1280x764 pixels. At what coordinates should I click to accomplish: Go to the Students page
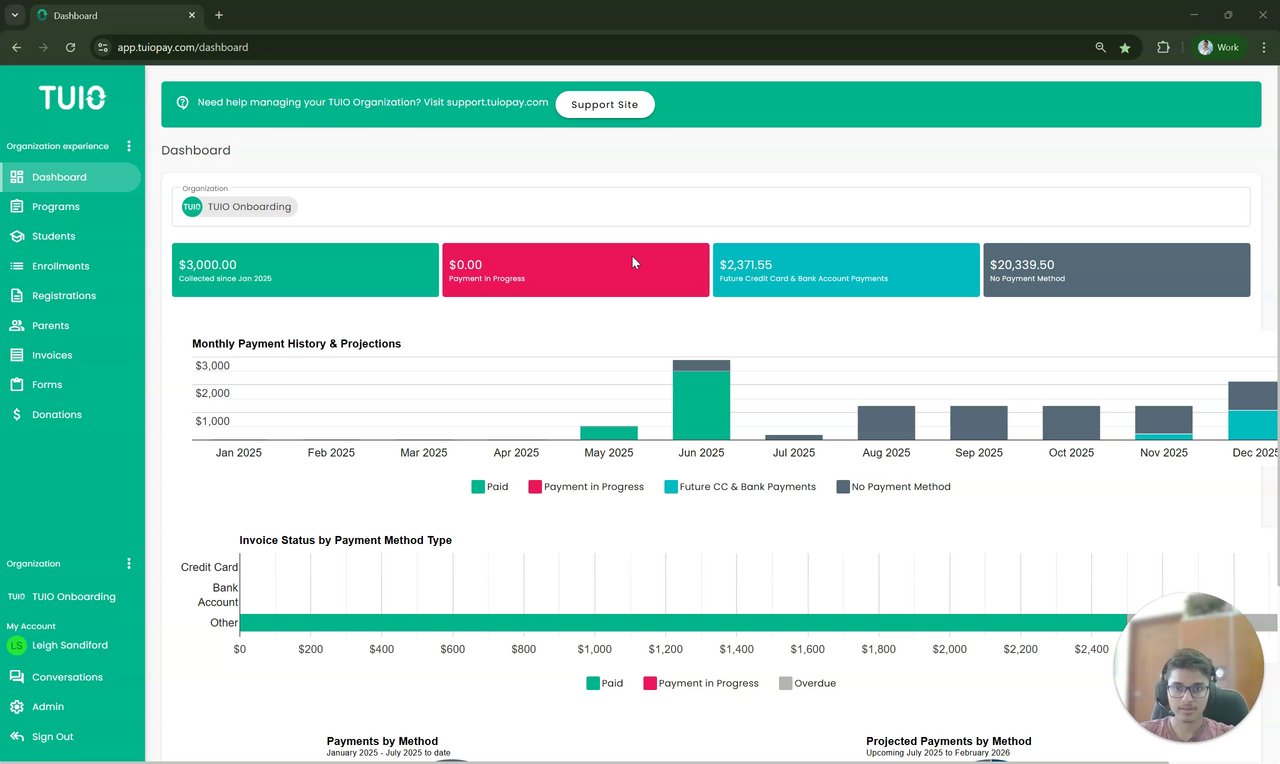(54, 236)
